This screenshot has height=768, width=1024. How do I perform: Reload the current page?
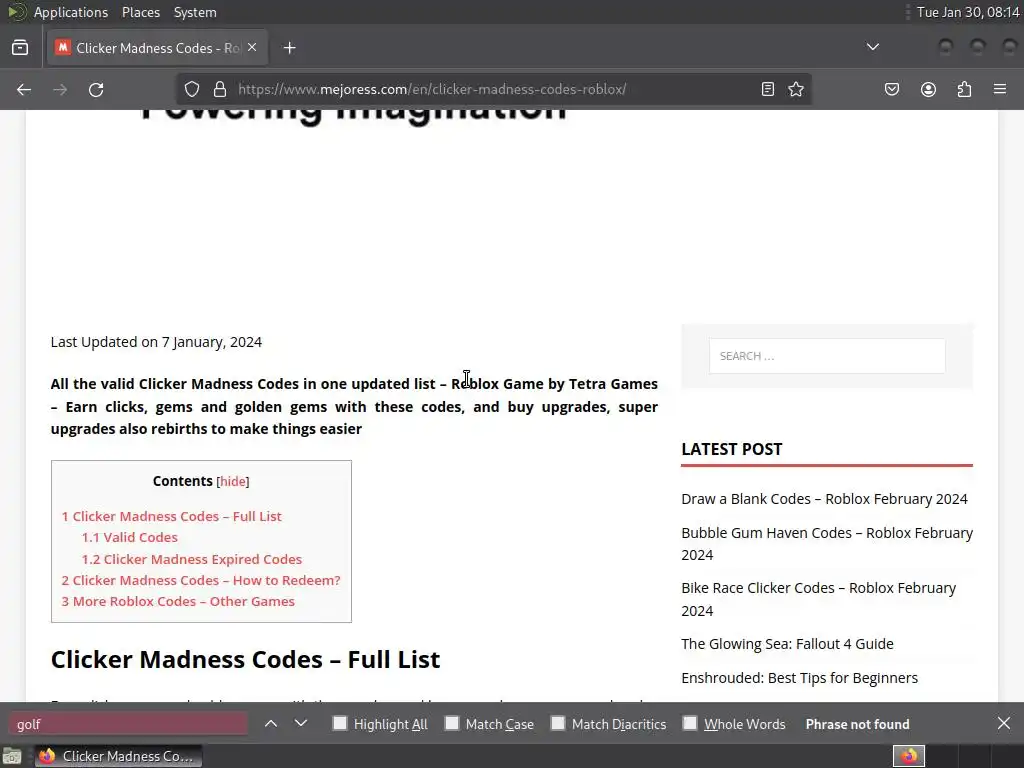click(x=96, y=89)
